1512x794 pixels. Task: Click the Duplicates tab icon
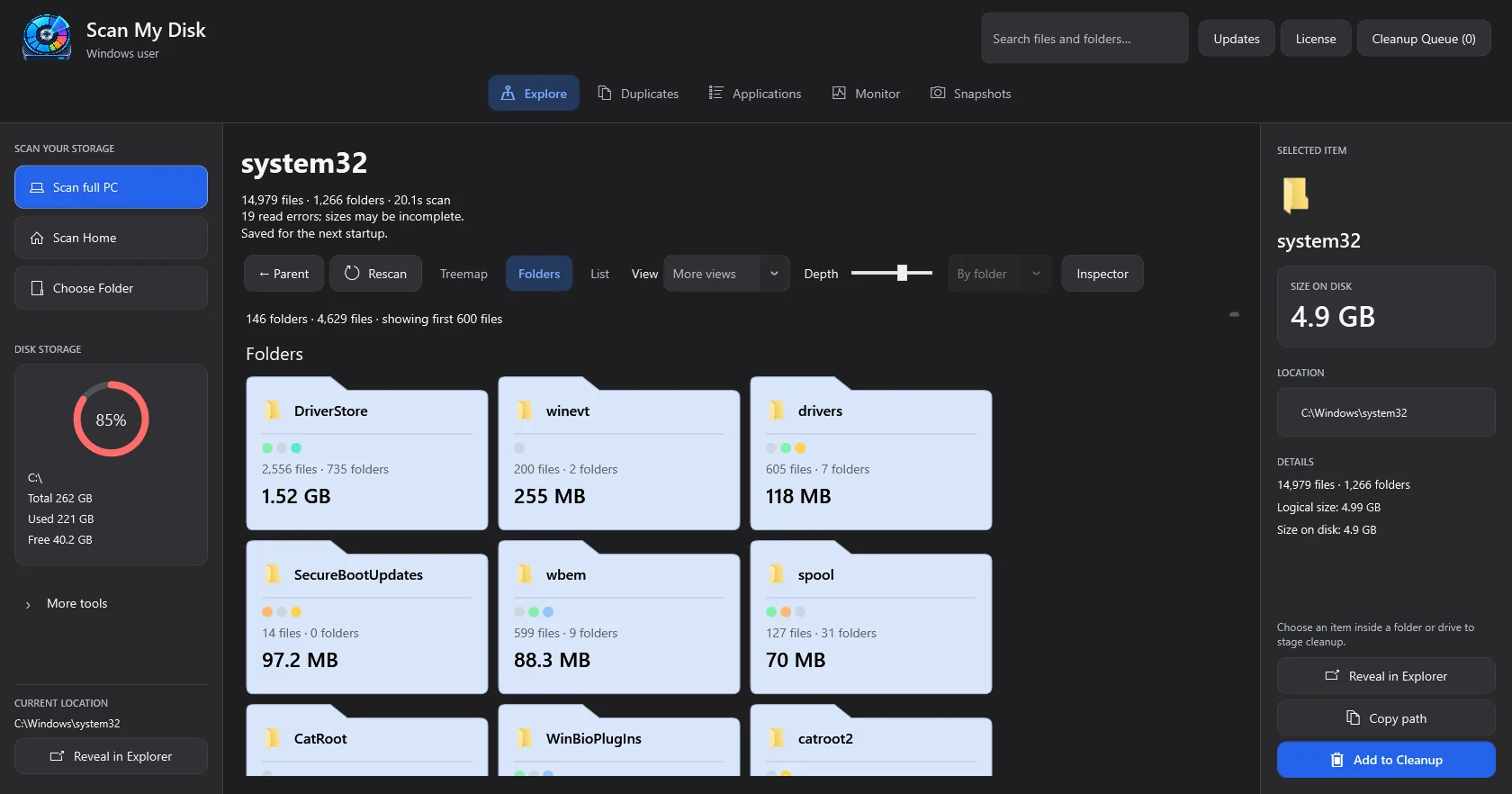pos(605,93)
